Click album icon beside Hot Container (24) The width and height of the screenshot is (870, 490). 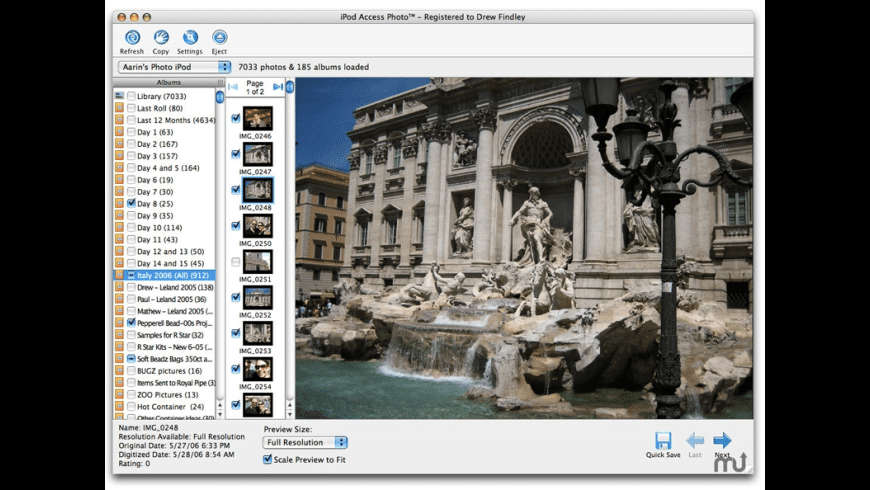(119, 406)
